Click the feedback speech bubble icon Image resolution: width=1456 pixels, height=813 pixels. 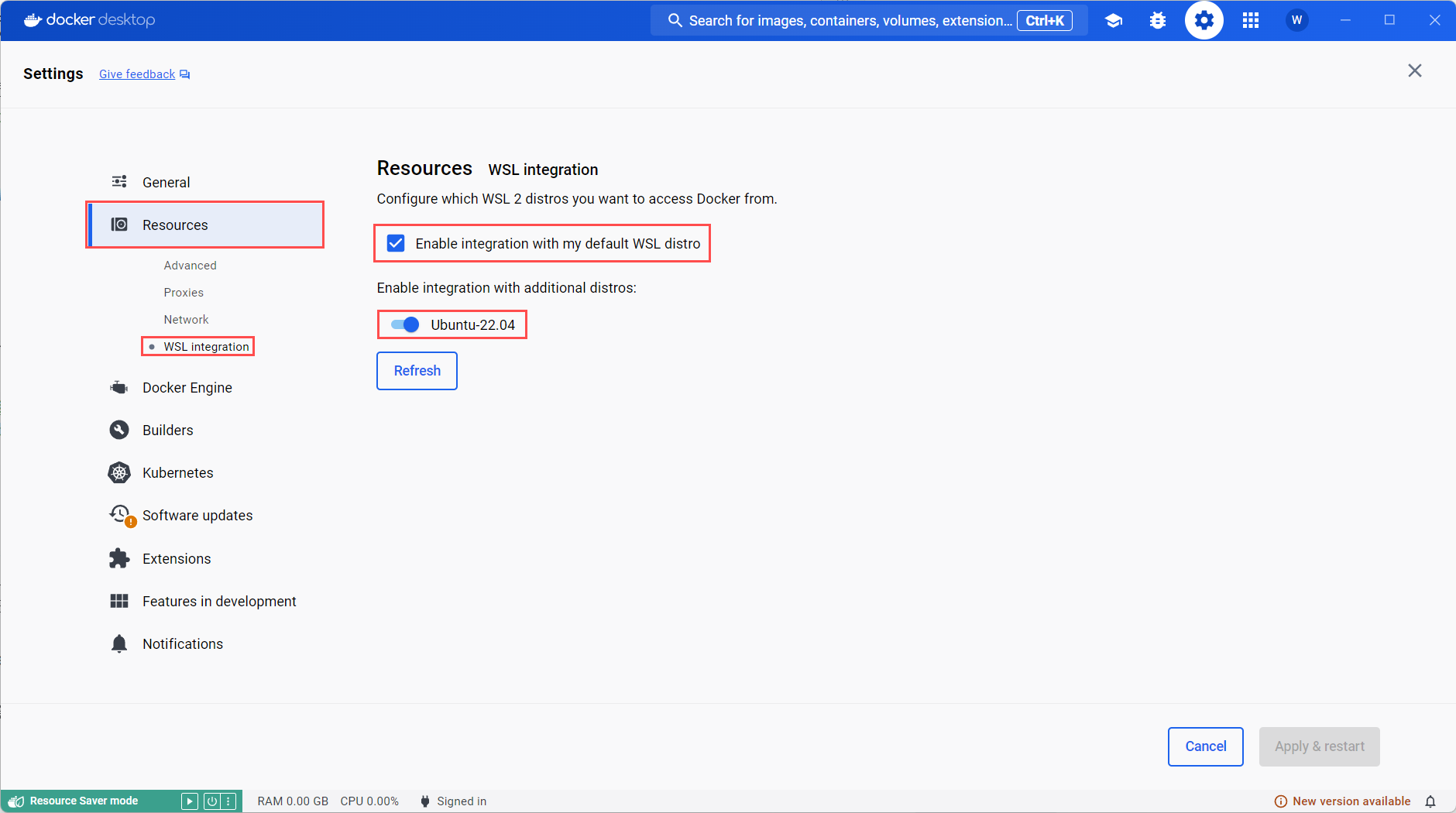point(185,74)
